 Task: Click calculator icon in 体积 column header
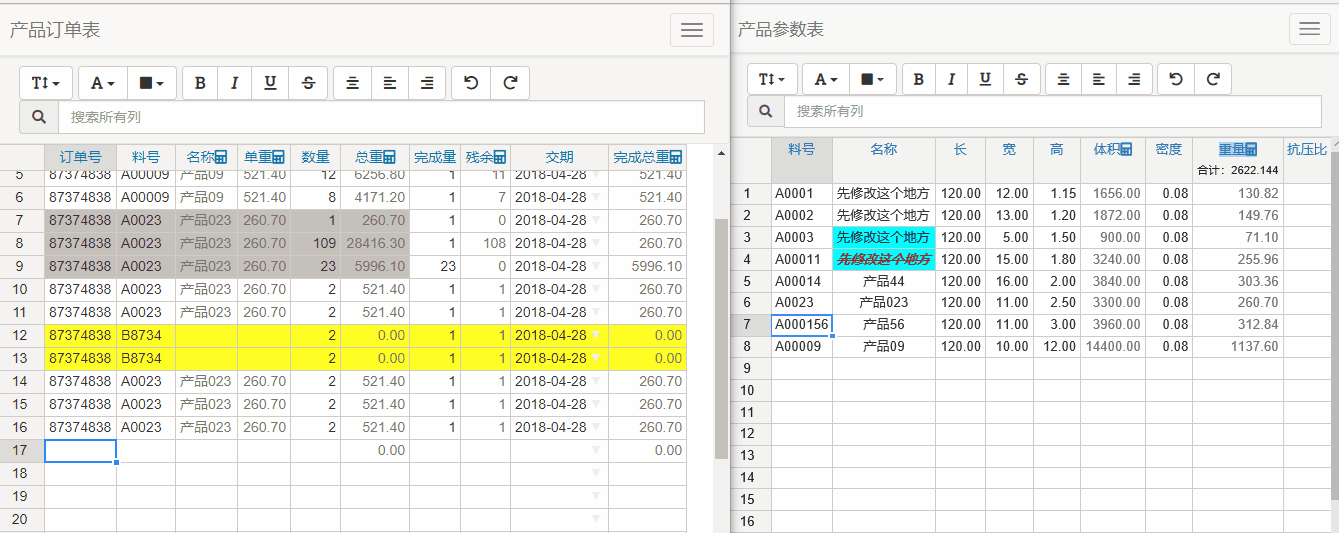point(1126,149)
